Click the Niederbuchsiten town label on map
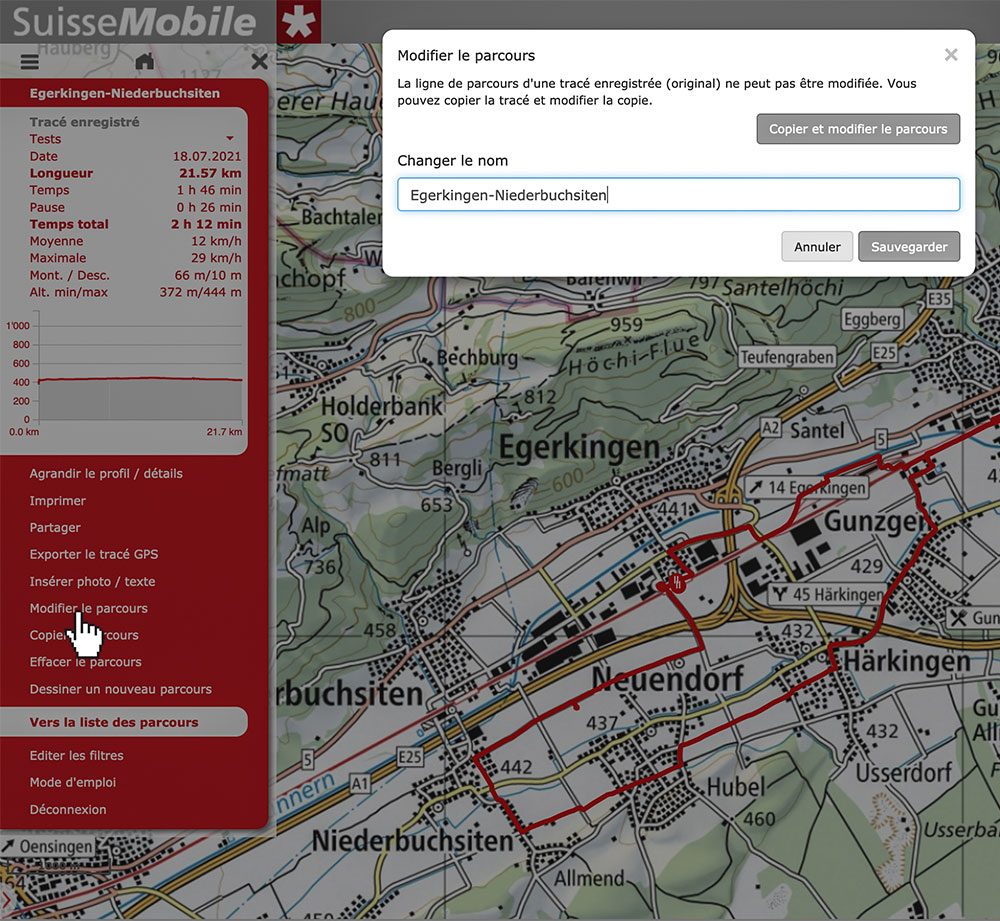 (x=413, y=840)
